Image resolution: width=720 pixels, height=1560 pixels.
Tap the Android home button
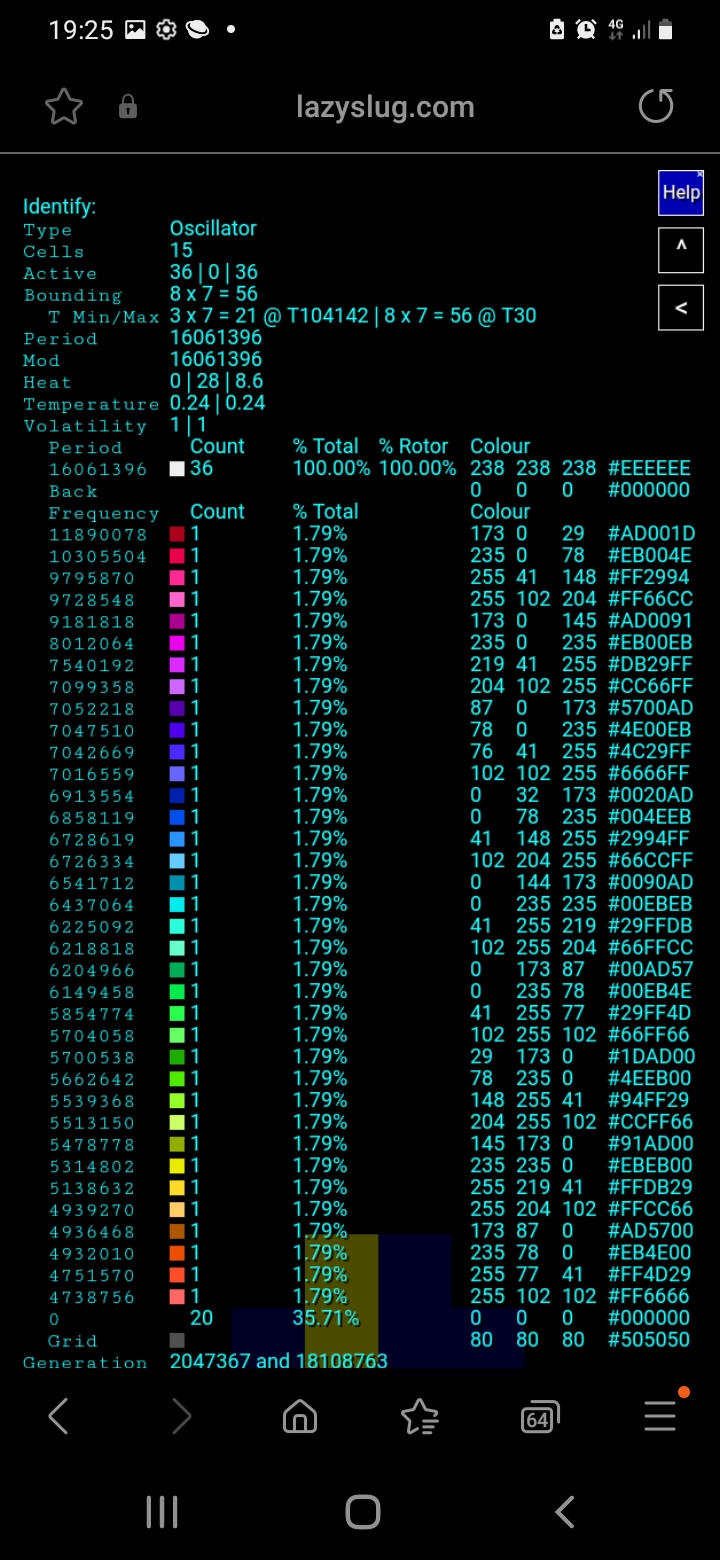tap(362, 1512)
